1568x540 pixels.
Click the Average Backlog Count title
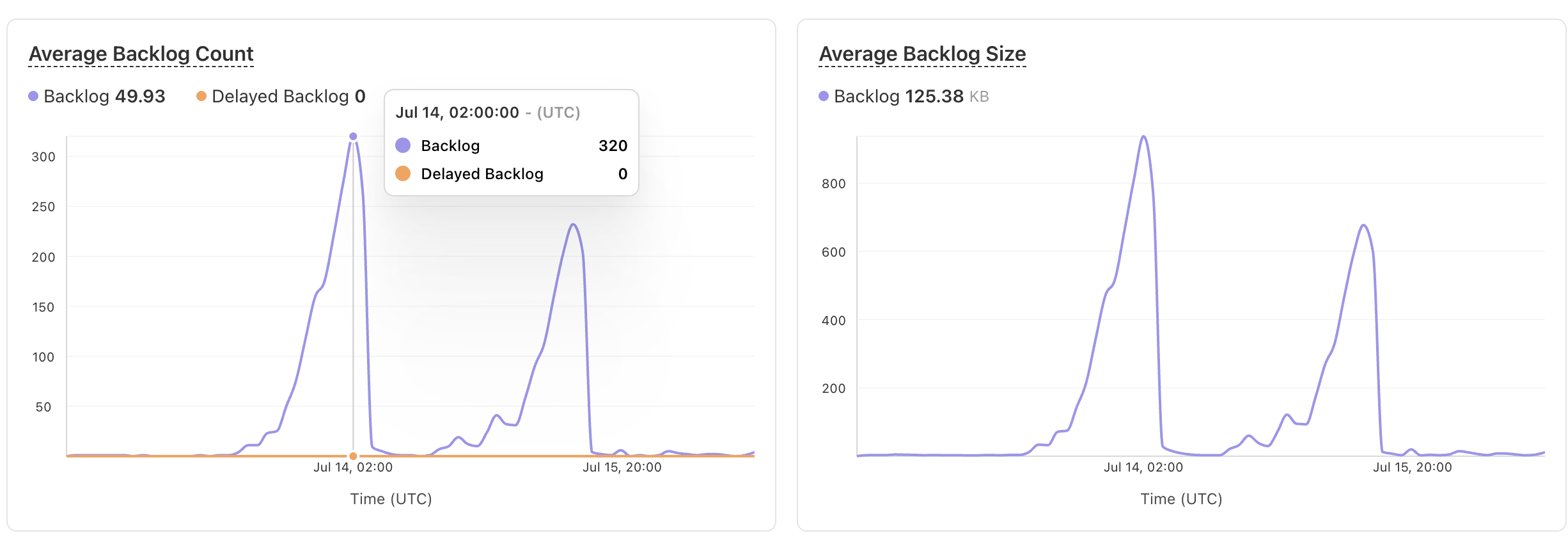[141, 54]
